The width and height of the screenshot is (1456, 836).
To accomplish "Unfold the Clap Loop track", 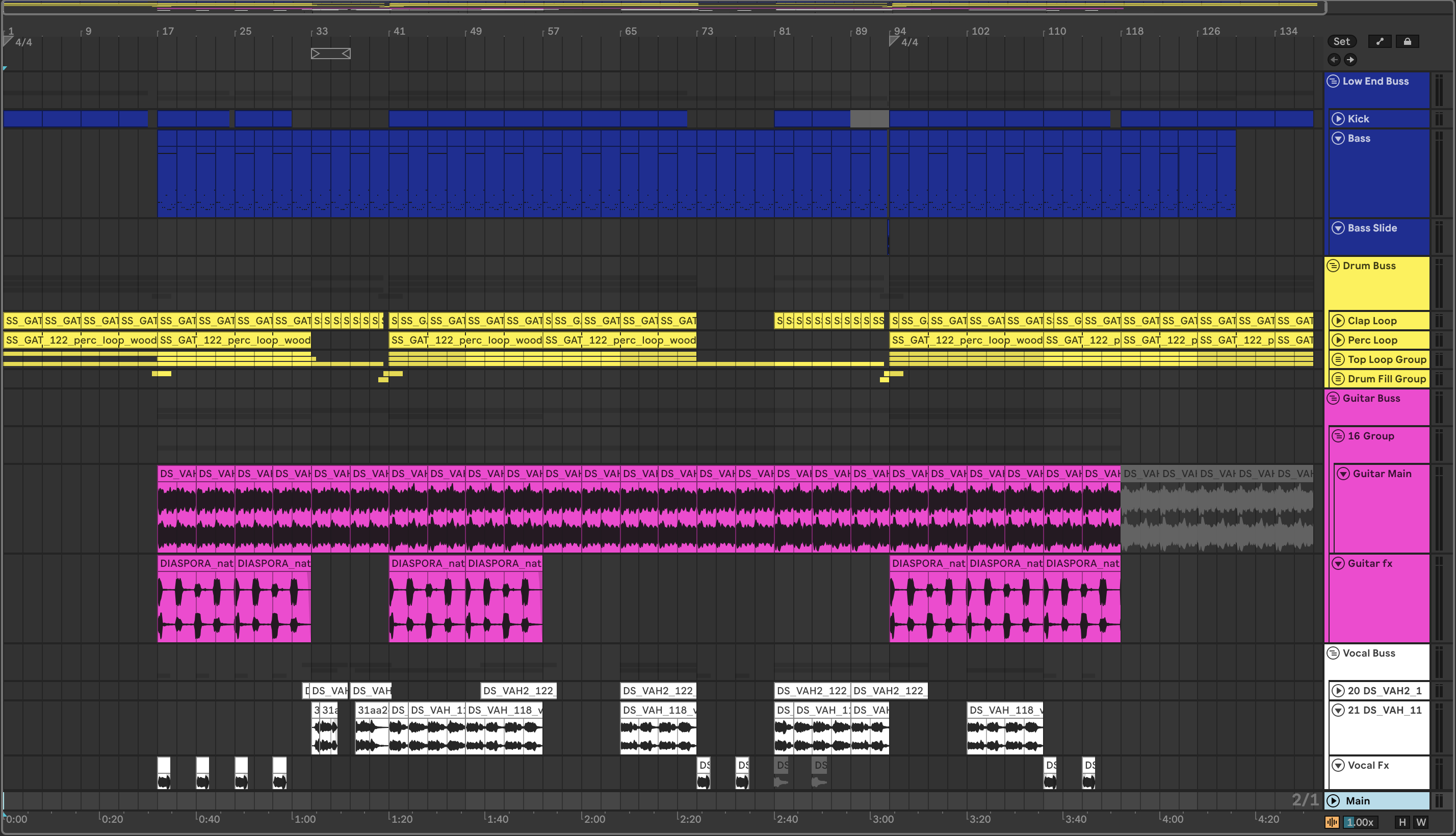I will (x=1338, y=321).
